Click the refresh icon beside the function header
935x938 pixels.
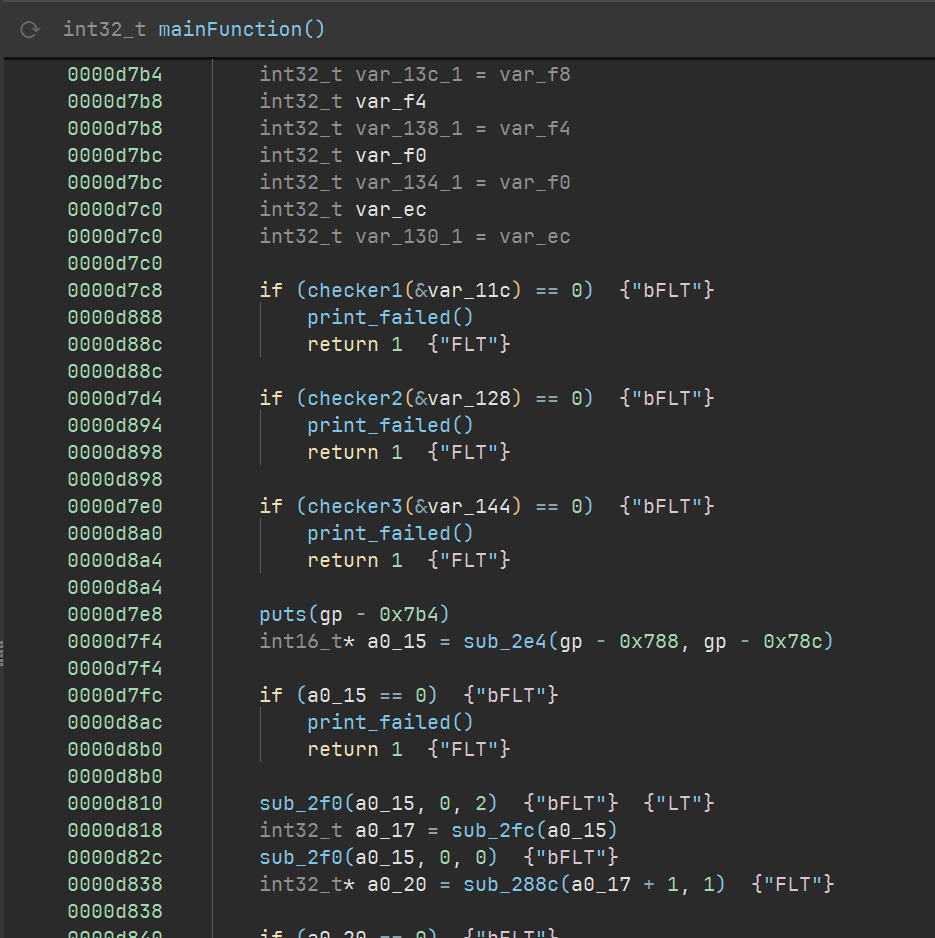coord(30,30)
